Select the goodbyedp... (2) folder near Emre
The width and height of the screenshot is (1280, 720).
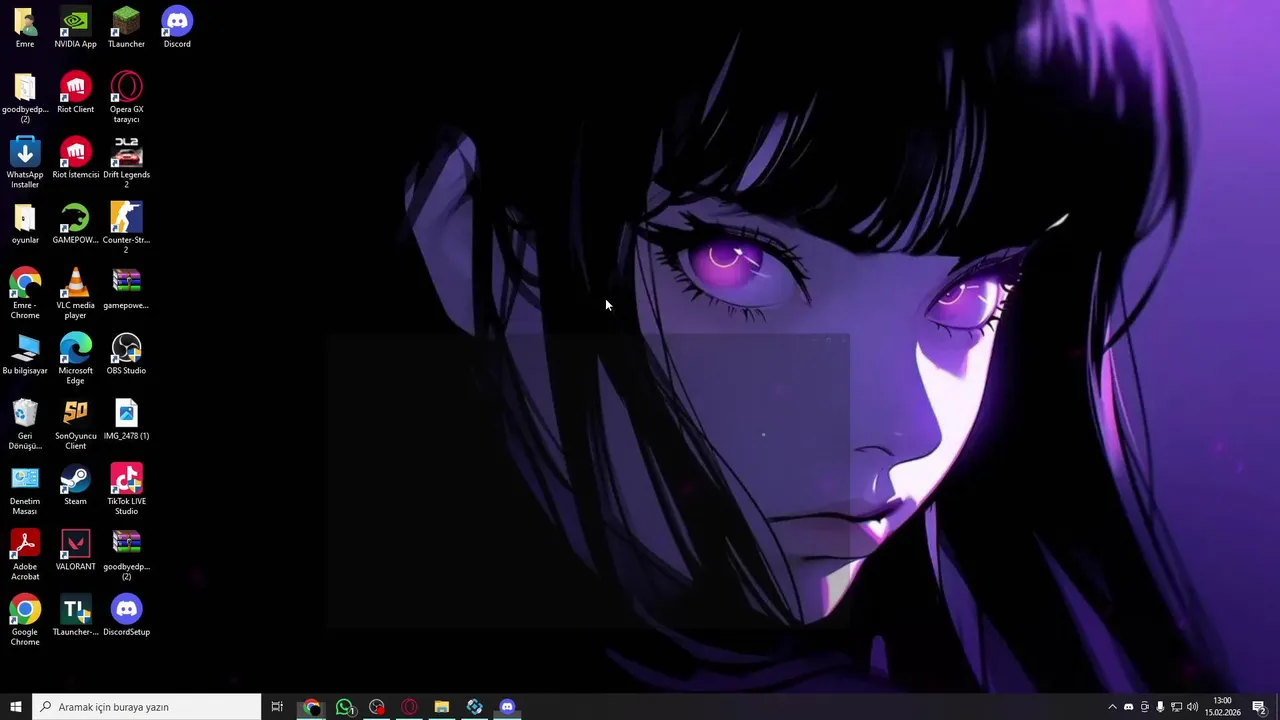coord(25,97)
